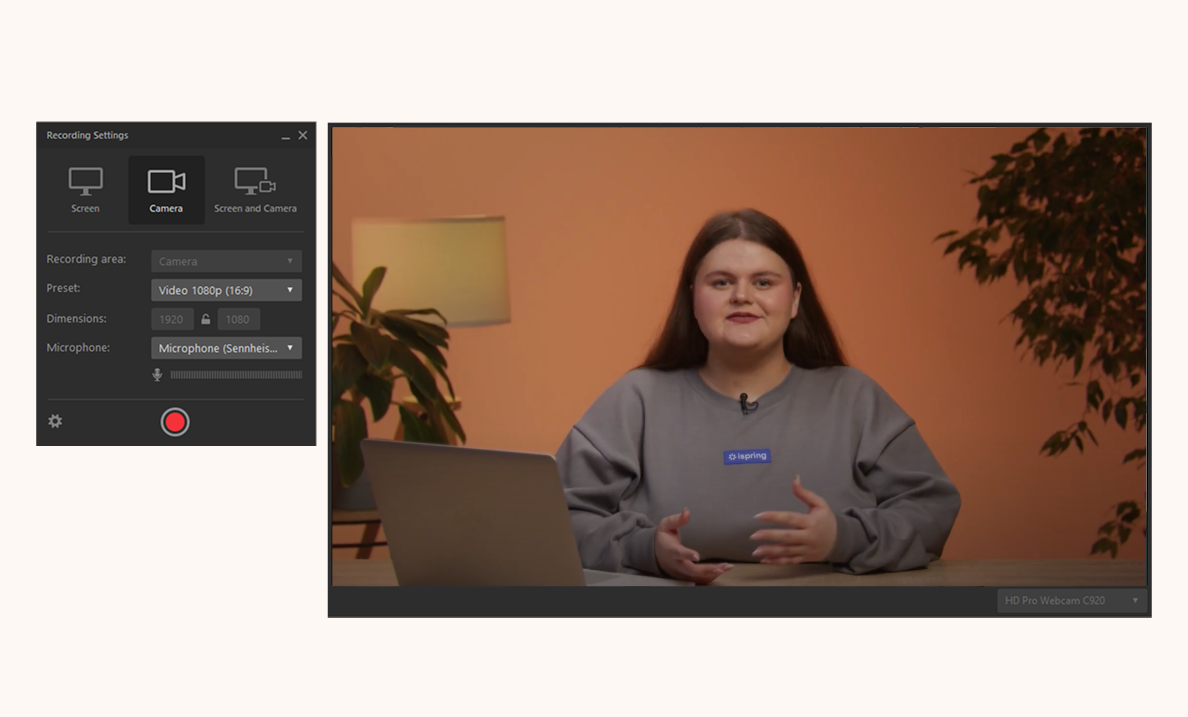The image size is (1188, 717).
Task: Click the Preset label text
Action: [63, 288]
